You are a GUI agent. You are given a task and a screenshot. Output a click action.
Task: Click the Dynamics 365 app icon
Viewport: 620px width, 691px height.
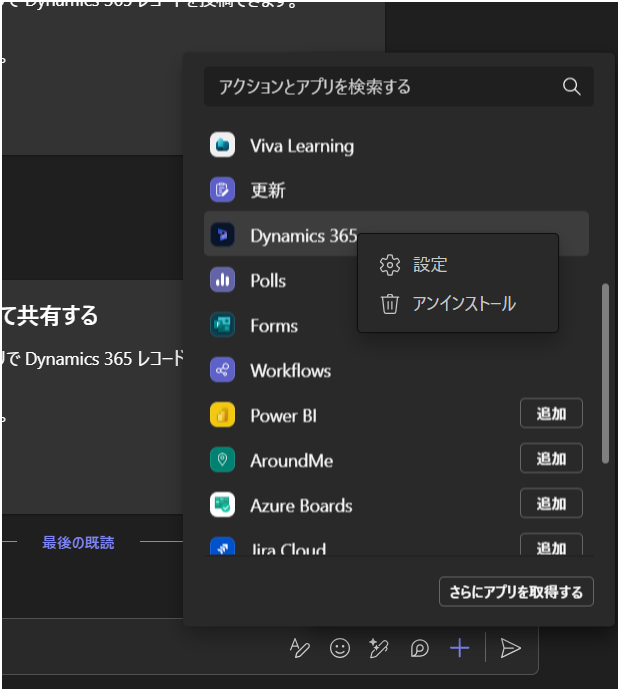222,235
